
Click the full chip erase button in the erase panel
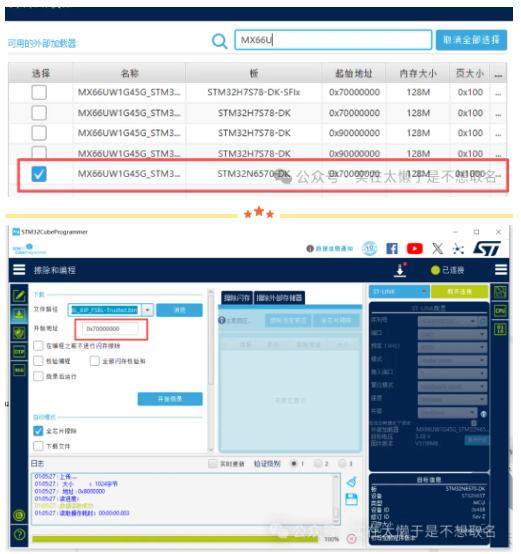click(x=336, y=320)
